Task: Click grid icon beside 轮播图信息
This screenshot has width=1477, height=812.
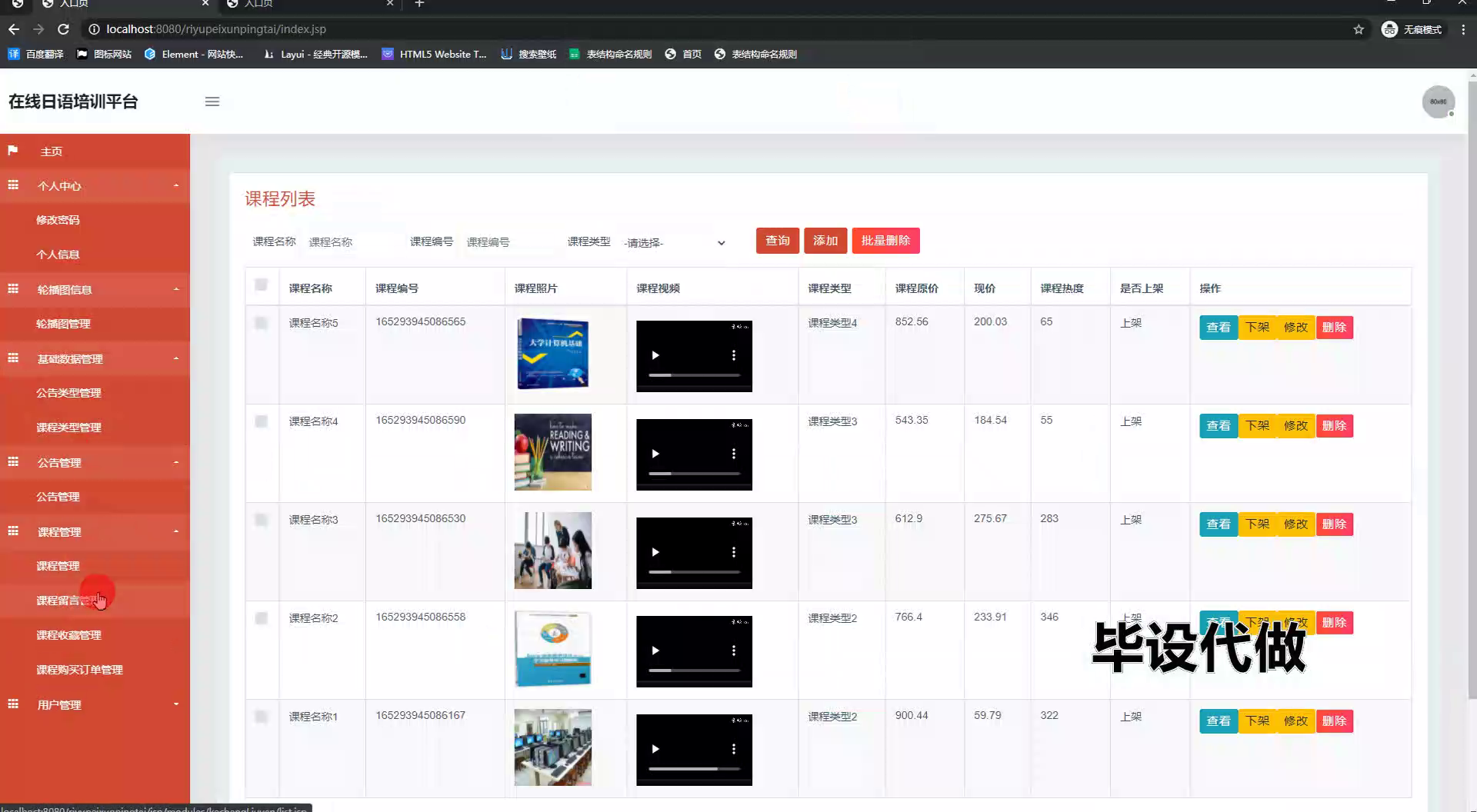Action: (x=13, y=289)
